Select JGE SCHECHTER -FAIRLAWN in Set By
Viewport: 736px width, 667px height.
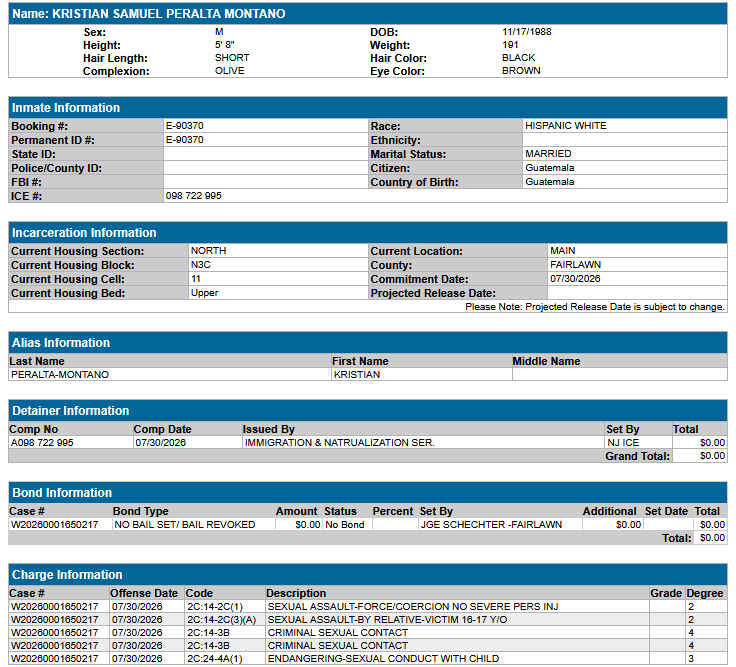[x=491, y=525]
